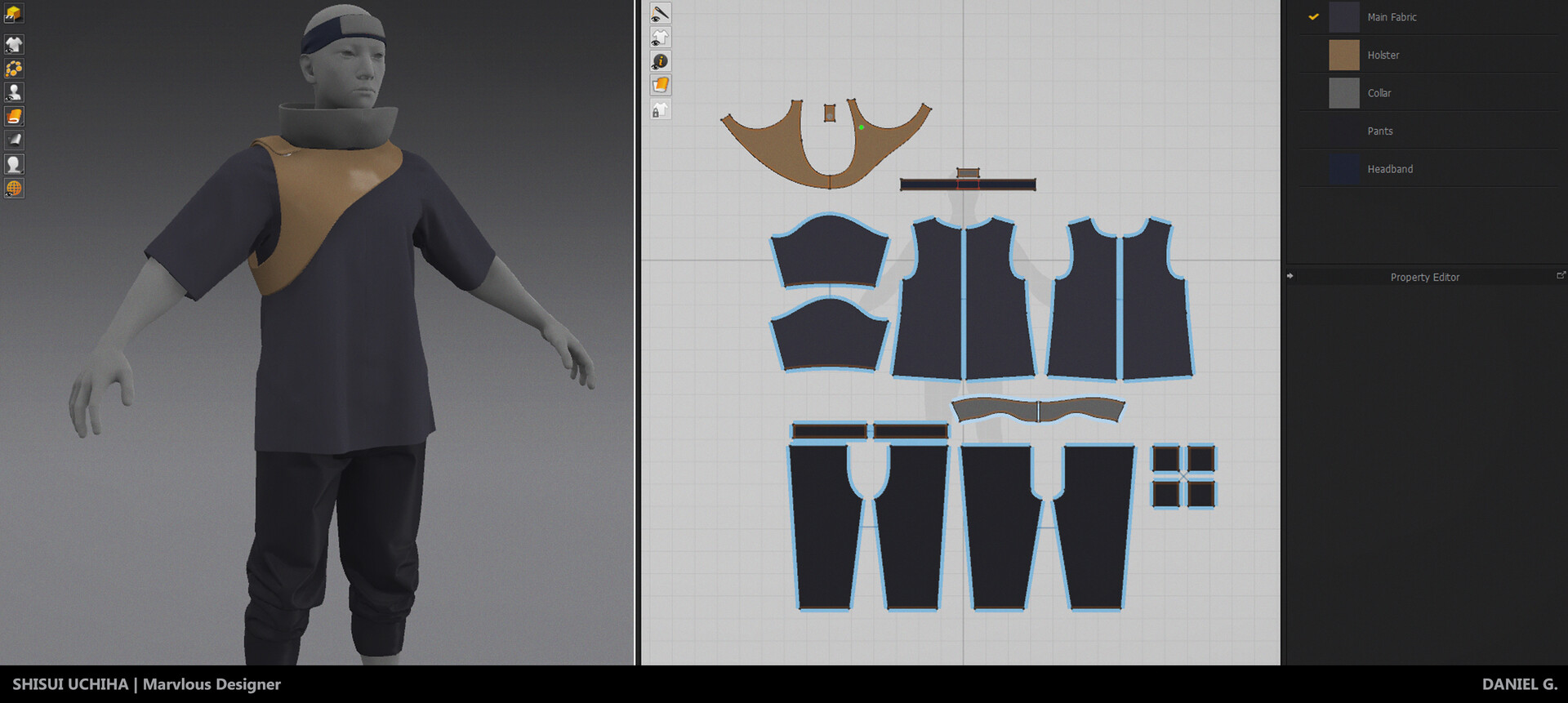Toggle Show Garment in 3D view toolbar
1568x703 pixels.
(x=14, y=44)
